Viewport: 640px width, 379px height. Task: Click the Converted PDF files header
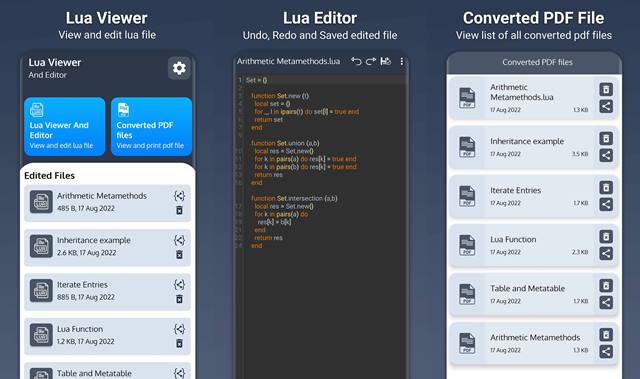pyautogui.click(x=537, y=62)
